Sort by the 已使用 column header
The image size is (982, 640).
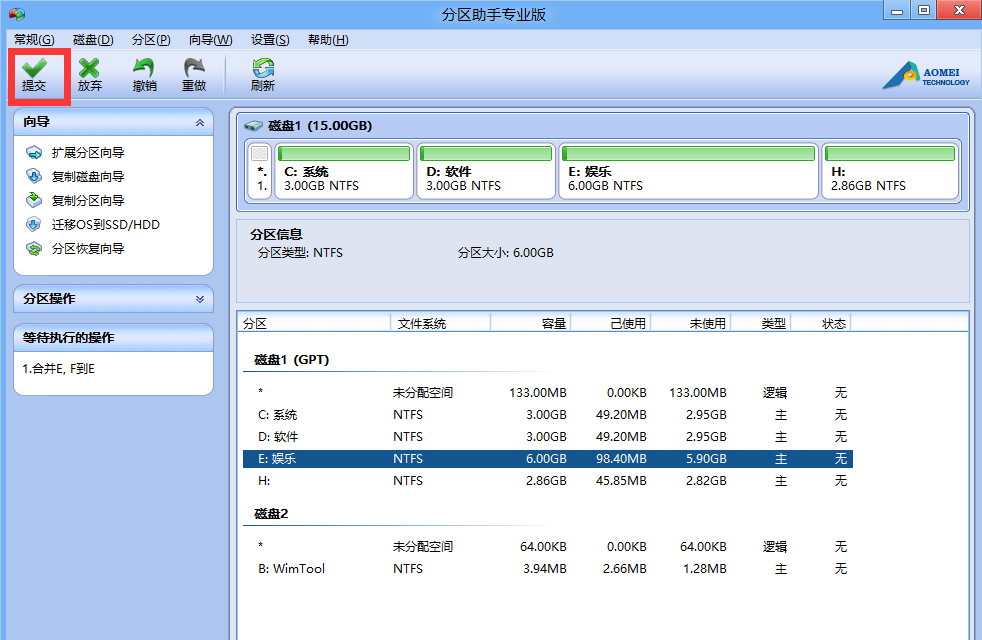click(x=611, y=323)
